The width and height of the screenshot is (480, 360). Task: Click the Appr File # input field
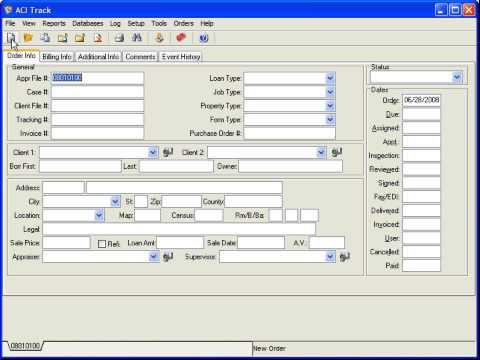[97, 78]
